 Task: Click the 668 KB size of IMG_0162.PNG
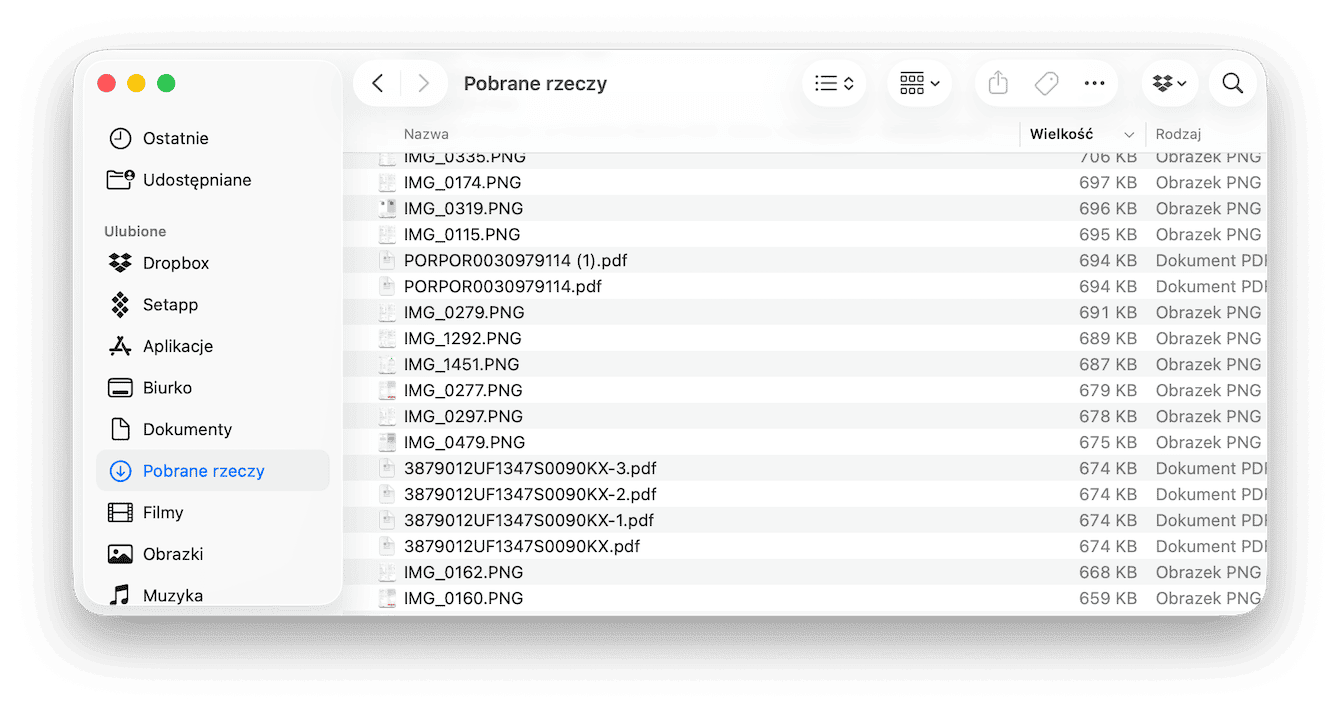pyautogui.click(x=1108, y=573)
